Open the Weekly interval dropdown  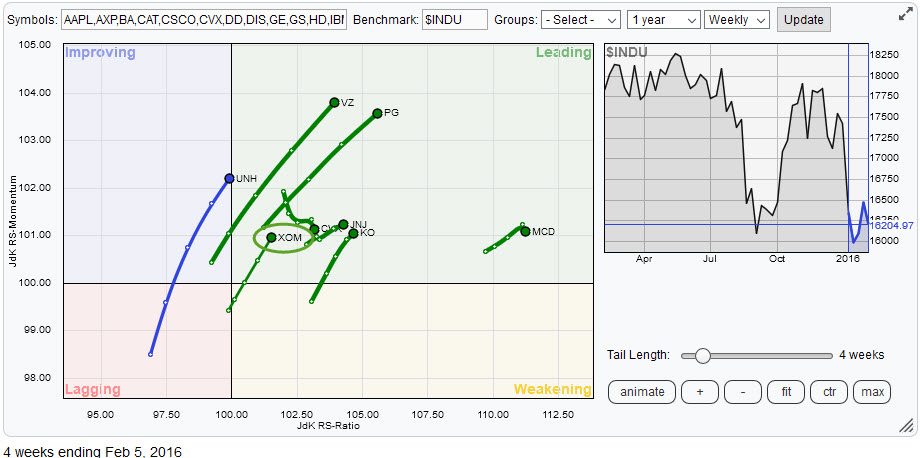point(737,19)
